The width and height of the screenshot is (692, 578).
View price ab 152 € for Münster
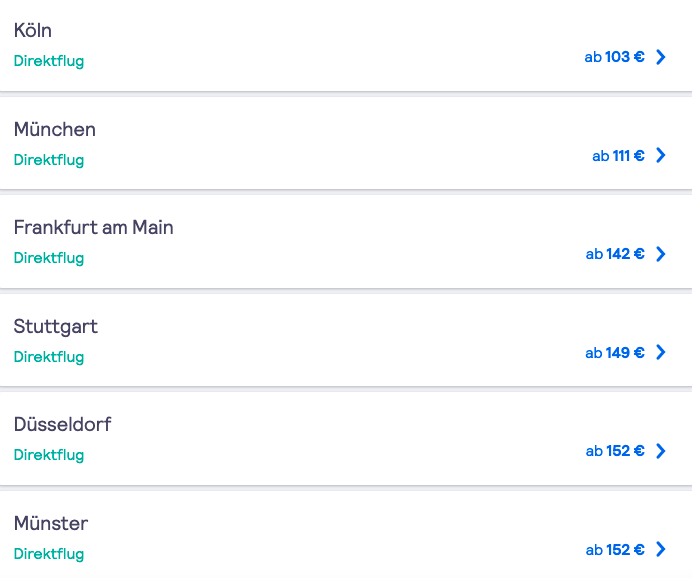pyautogui.click(x=615, y=550)
